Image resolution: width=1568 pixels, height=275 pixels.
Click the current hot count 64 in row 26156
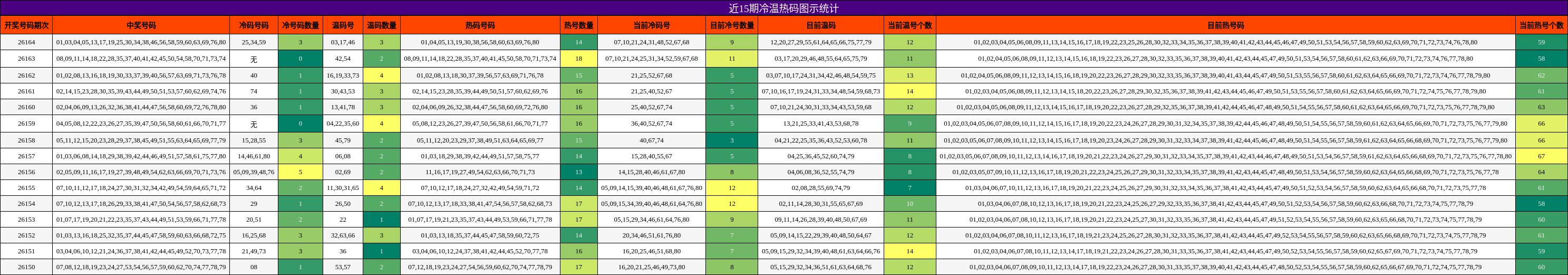[1541, 172]
